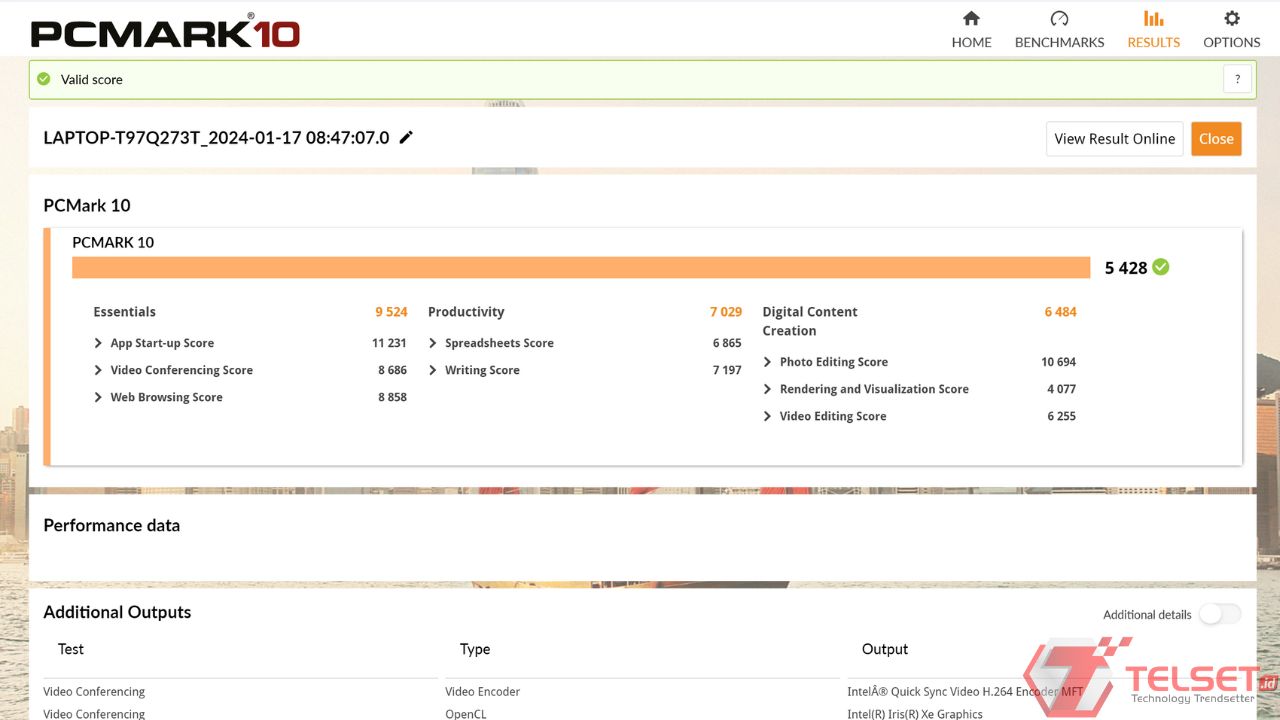Select the Results bar chart icon
The width and height of the screenshot is (1280, 720).
click(1153, 19)
